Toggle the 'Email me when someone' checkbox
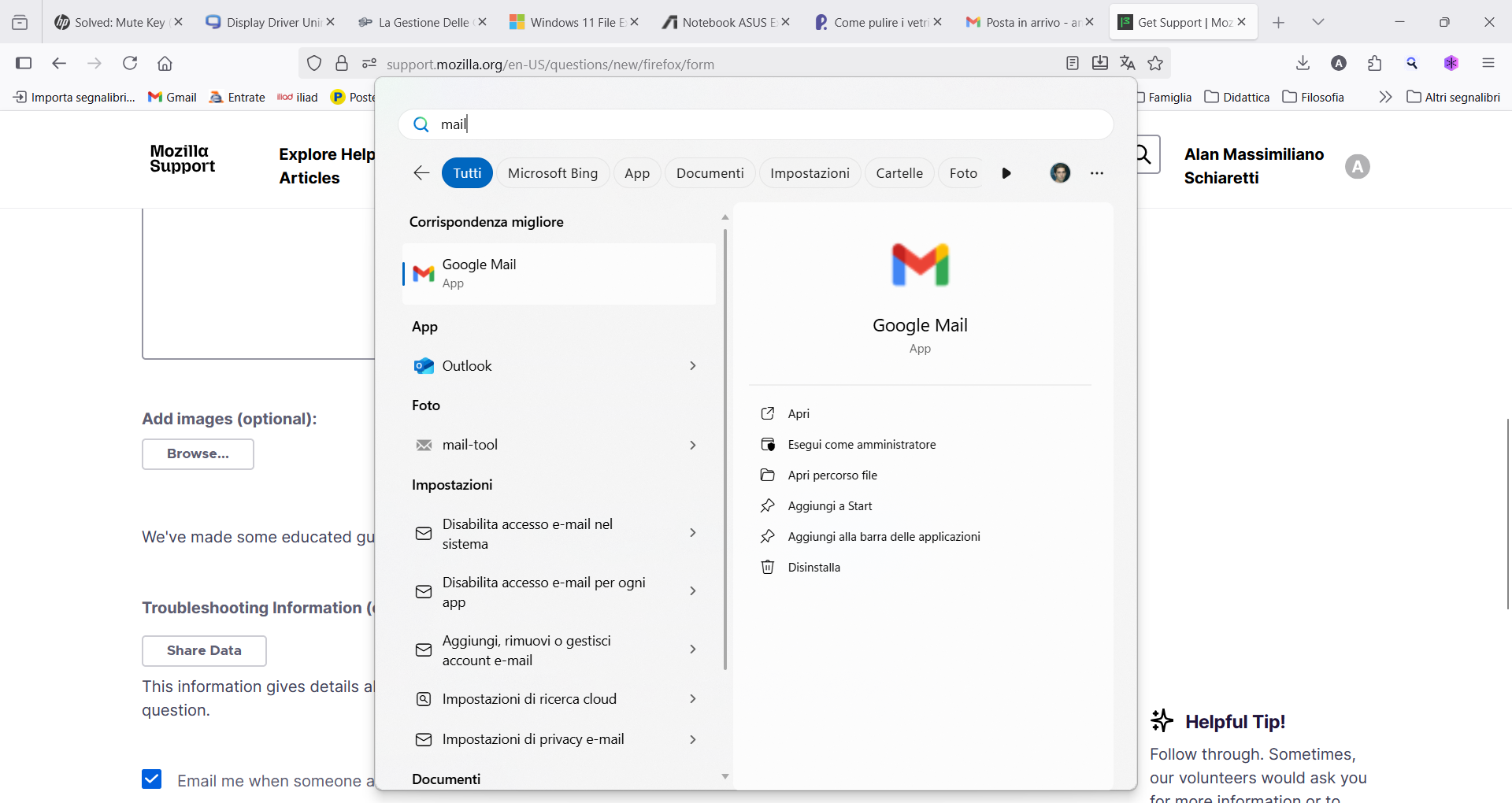1512x803 pixels. (152, 779)
